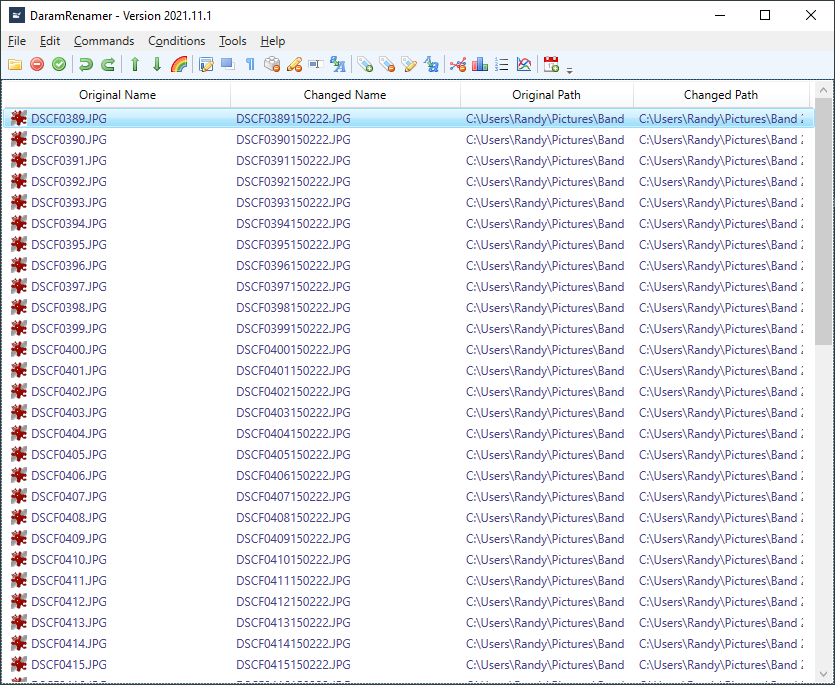The height and width of the screenshot is (685, 835).
Task: Select the DSCF0405.JPG original name
Action: click(x=69, y=454)
